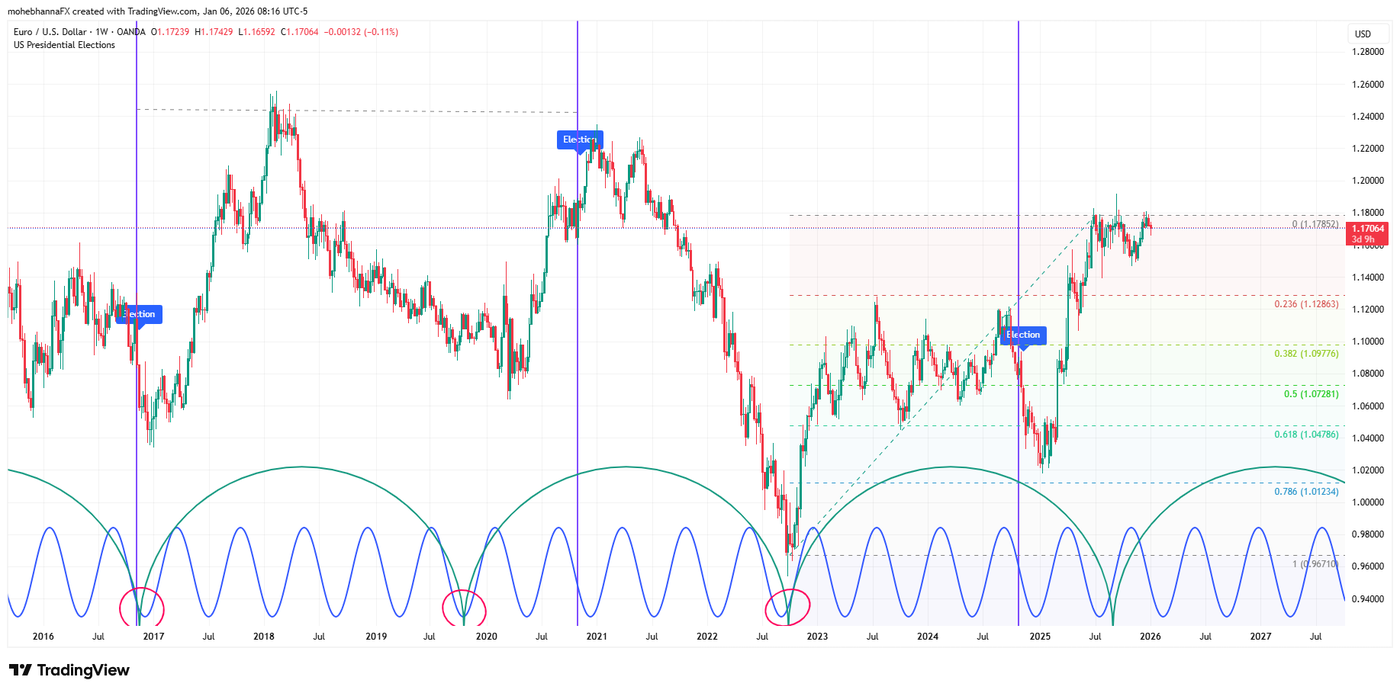The height and width of the screenshot is (693, 1400).
Task: Click the red -0.11% change value in the legend
Action: click(x=378, y=31)
